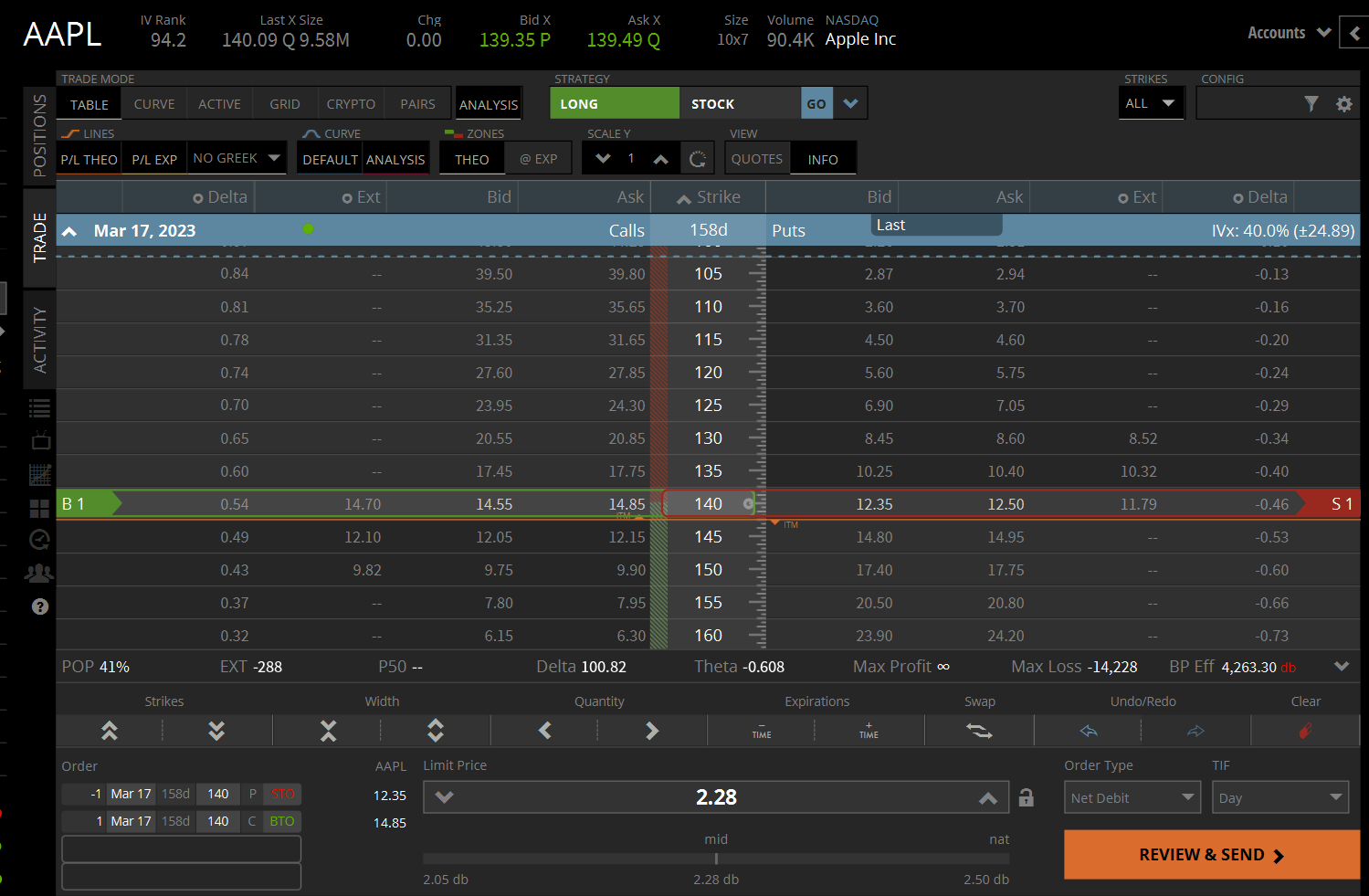Viewport: 1369px width, 896px height.
Task: Open the TV live feed icon
Action: point(40,441)
